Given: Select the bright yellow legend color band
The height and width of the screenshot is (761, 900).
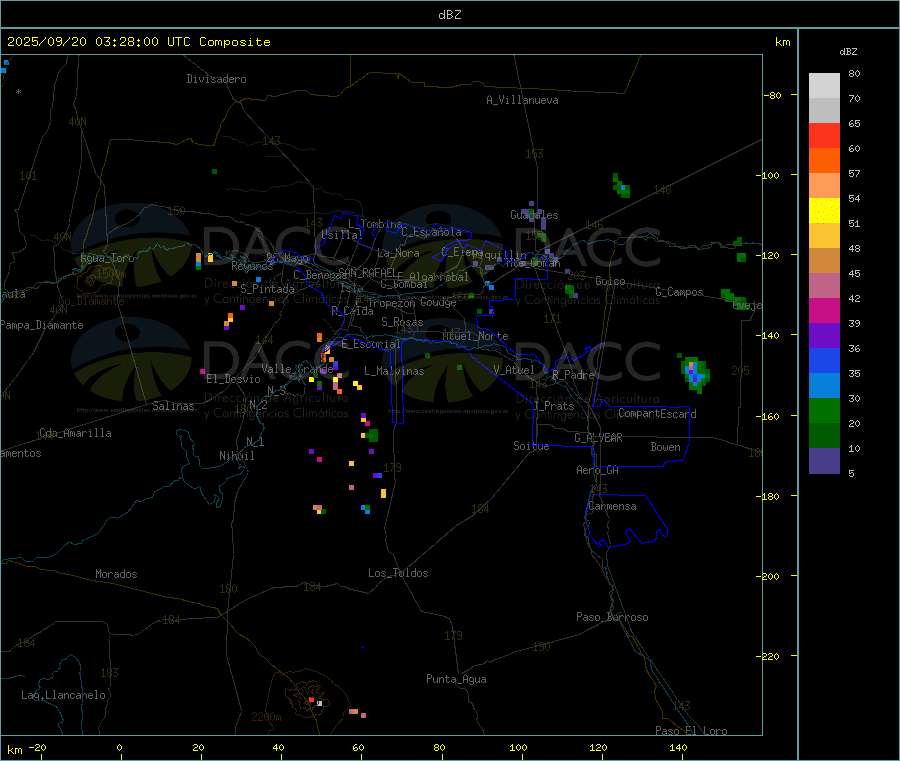Looking at the screenshot, I should [x=824, y=210].
